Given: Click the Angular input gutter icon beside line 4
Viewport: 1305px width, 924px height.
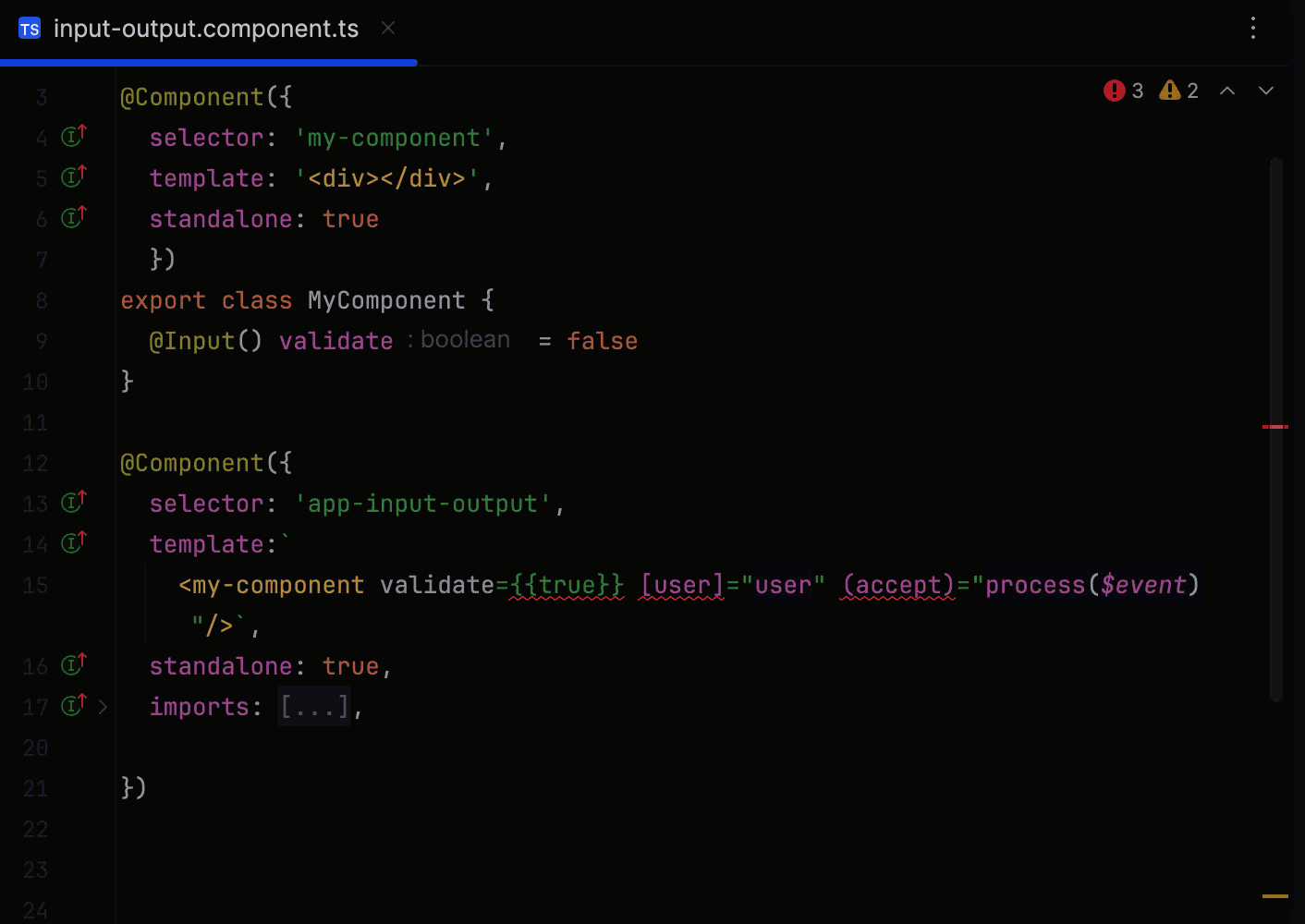Looking at the screenshot, I should (x=72, y=135).
